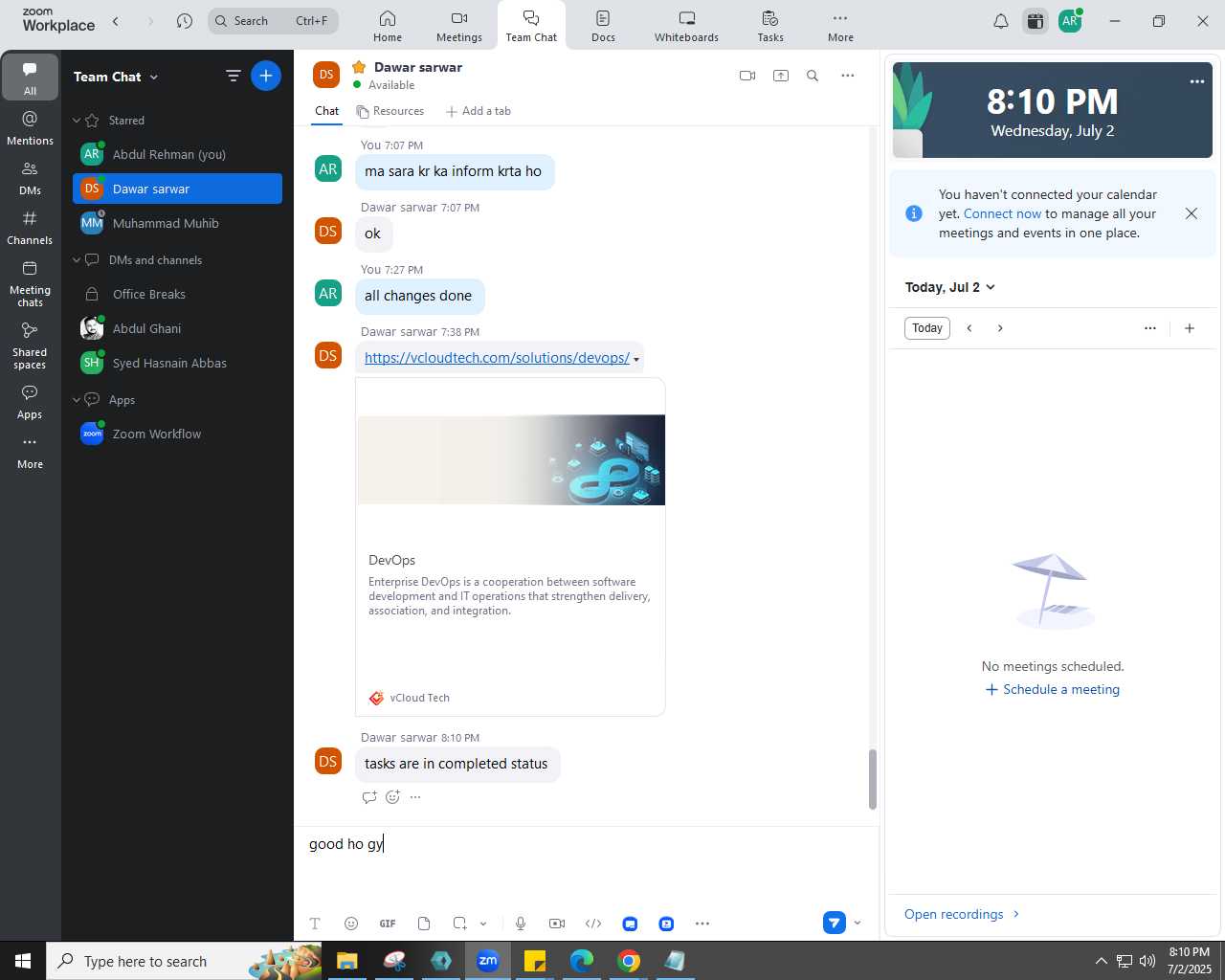The width and height of the screenshot is (1225, 980).
Task: Switch to the Home tab
Action: [388, 26]
